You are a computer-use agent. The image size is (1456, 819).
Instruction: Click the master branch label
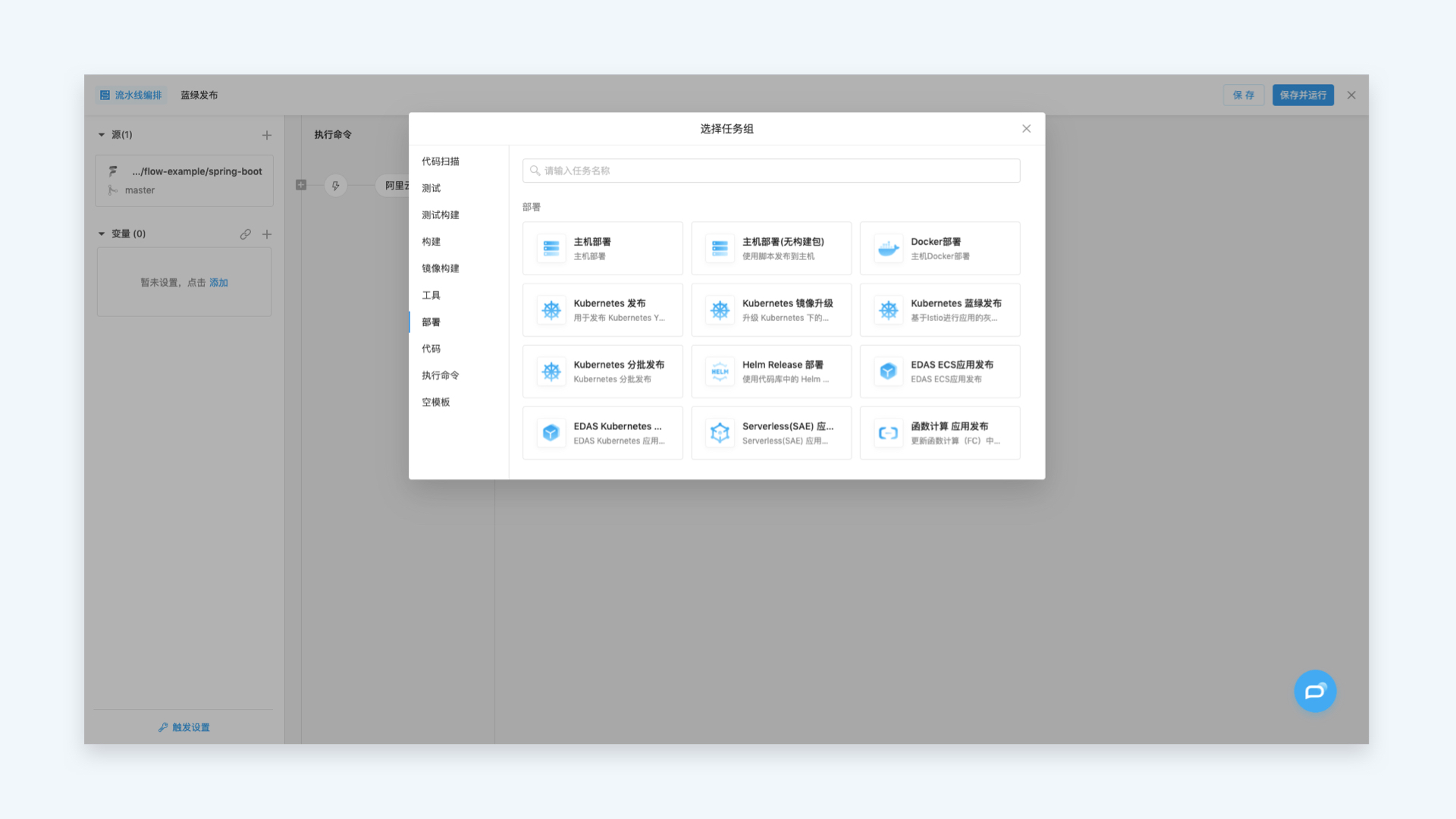click(140, 190)
